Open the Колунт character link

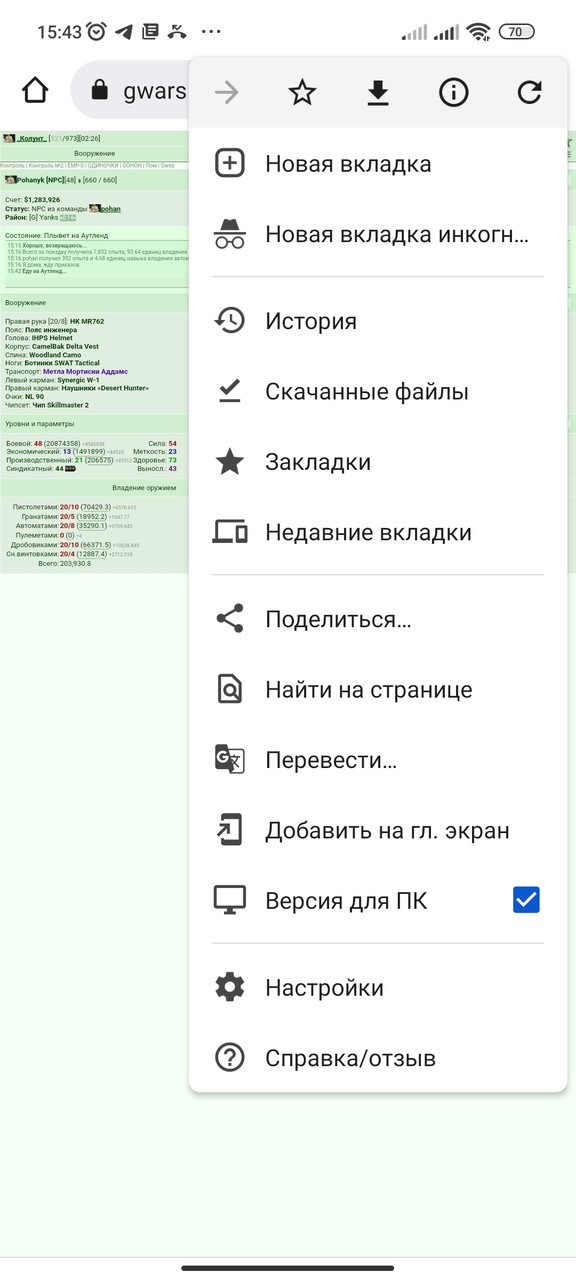[32, 138]
